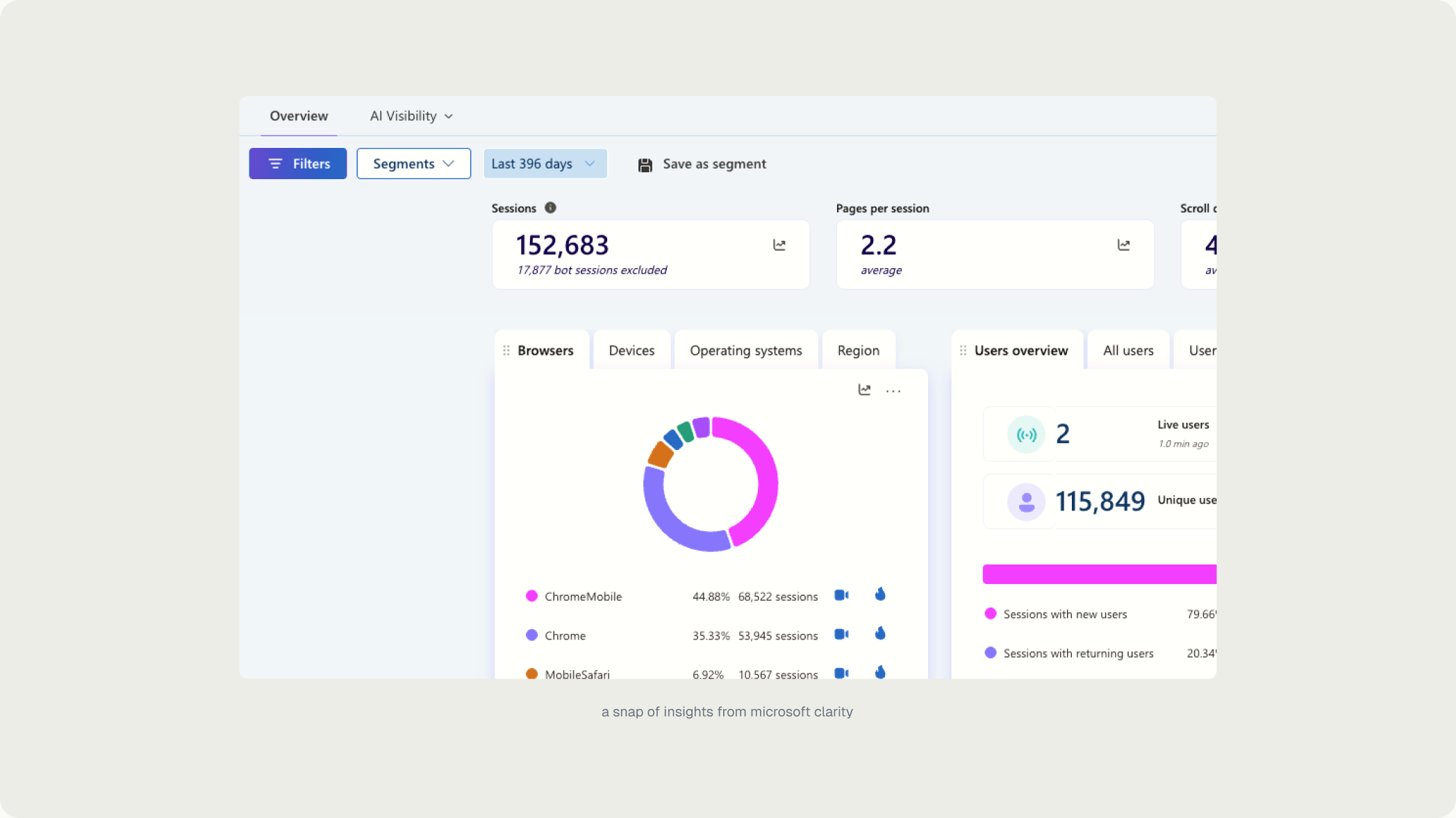Select the Users overview tab

1020,351
